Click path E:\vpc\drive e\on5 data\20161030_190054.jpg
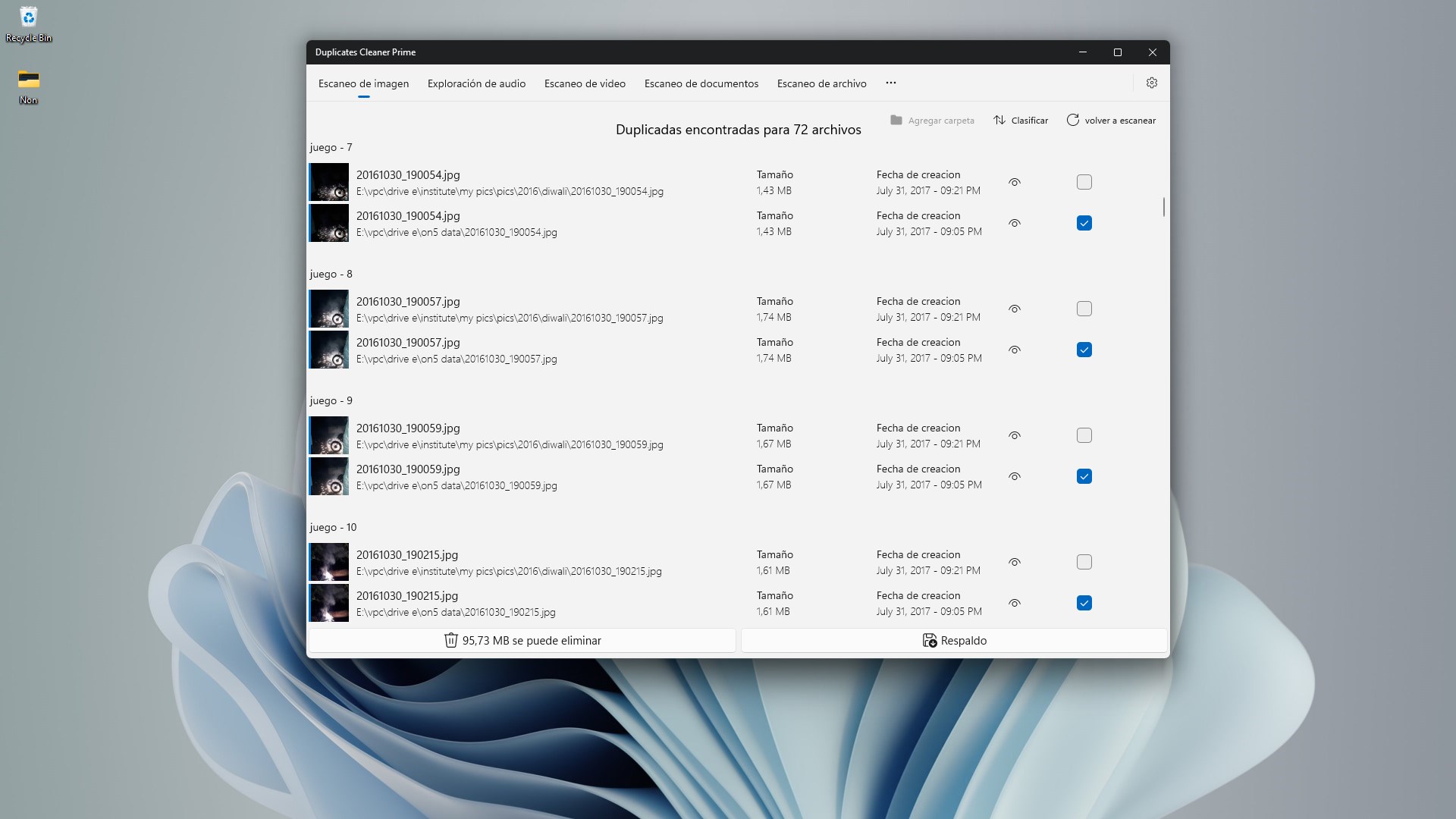 [457, 232]
